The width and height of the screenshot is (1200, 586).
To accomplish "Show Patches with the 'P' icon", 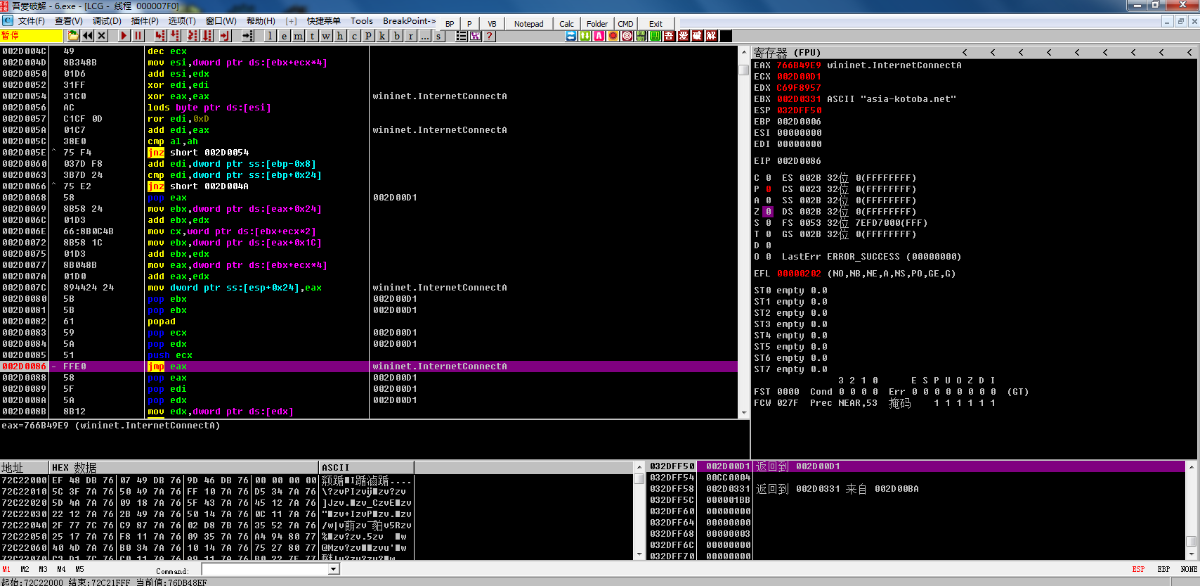I will [x=369, y=36].
